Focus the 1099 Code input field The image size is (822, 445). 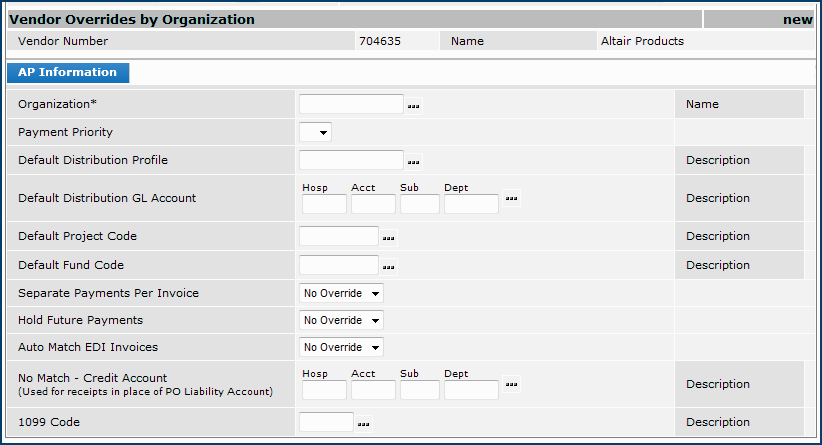[326, 422]
